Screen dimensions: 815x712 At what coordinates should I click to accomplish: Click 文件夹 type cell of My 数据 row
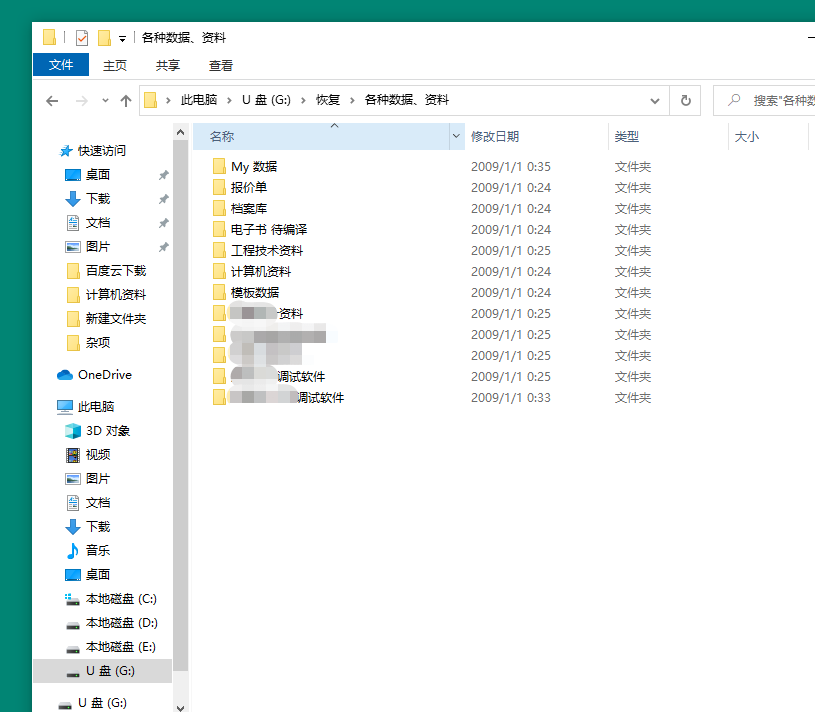tap(633, 167)
